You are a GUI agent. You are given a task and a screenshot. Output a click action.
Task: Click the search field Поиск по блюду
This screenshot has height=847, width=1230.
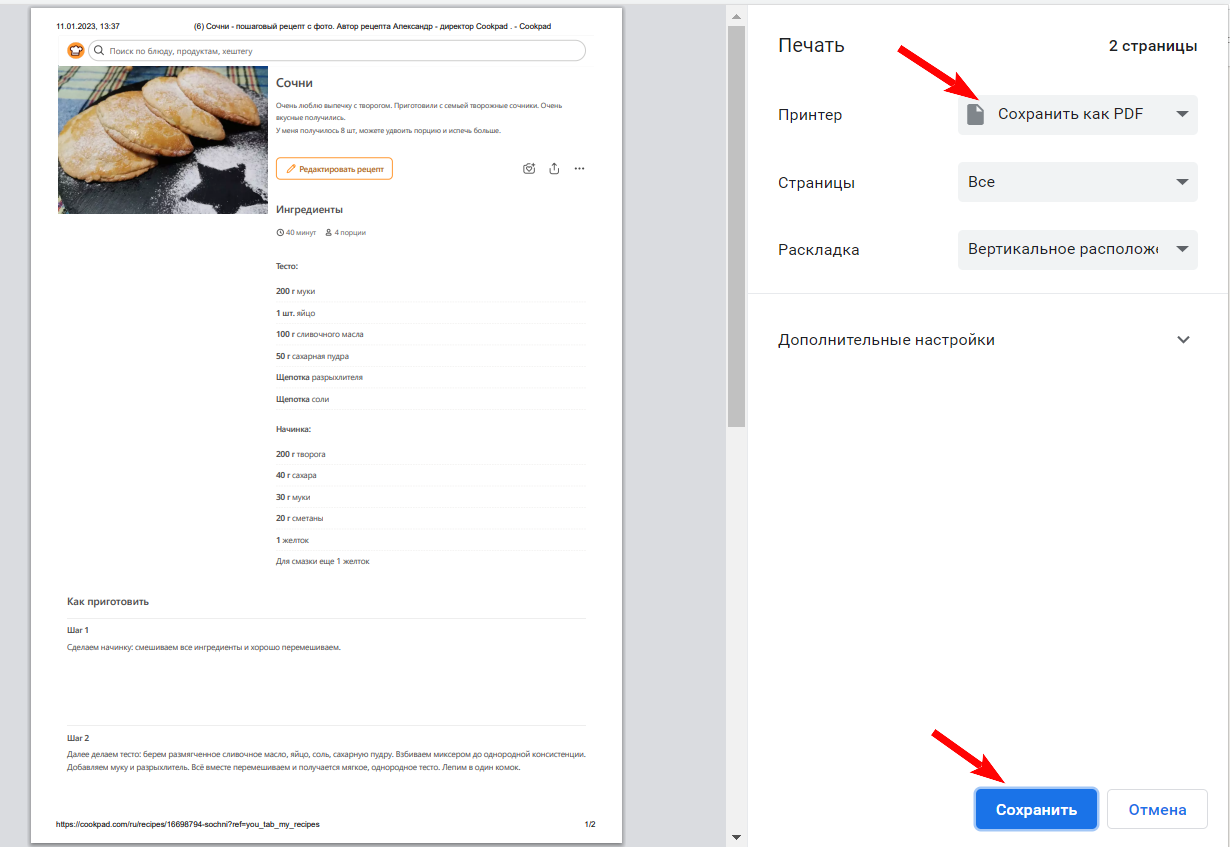[337, 50]
